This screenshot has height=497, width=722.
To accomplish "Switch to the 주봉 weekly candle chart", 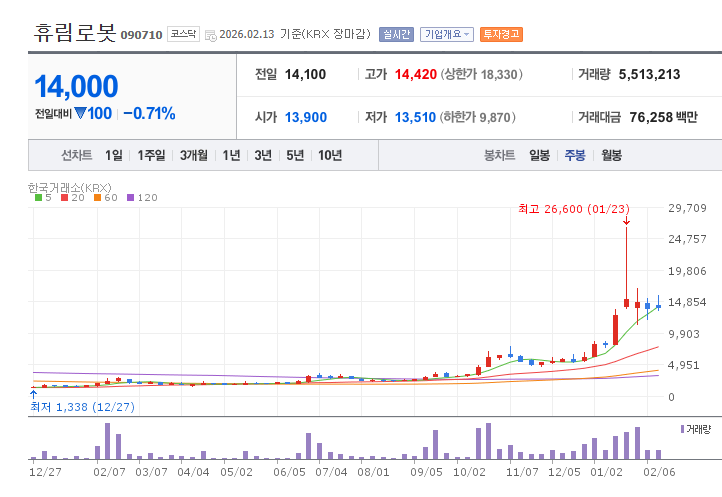I will [x=575, y=155].
